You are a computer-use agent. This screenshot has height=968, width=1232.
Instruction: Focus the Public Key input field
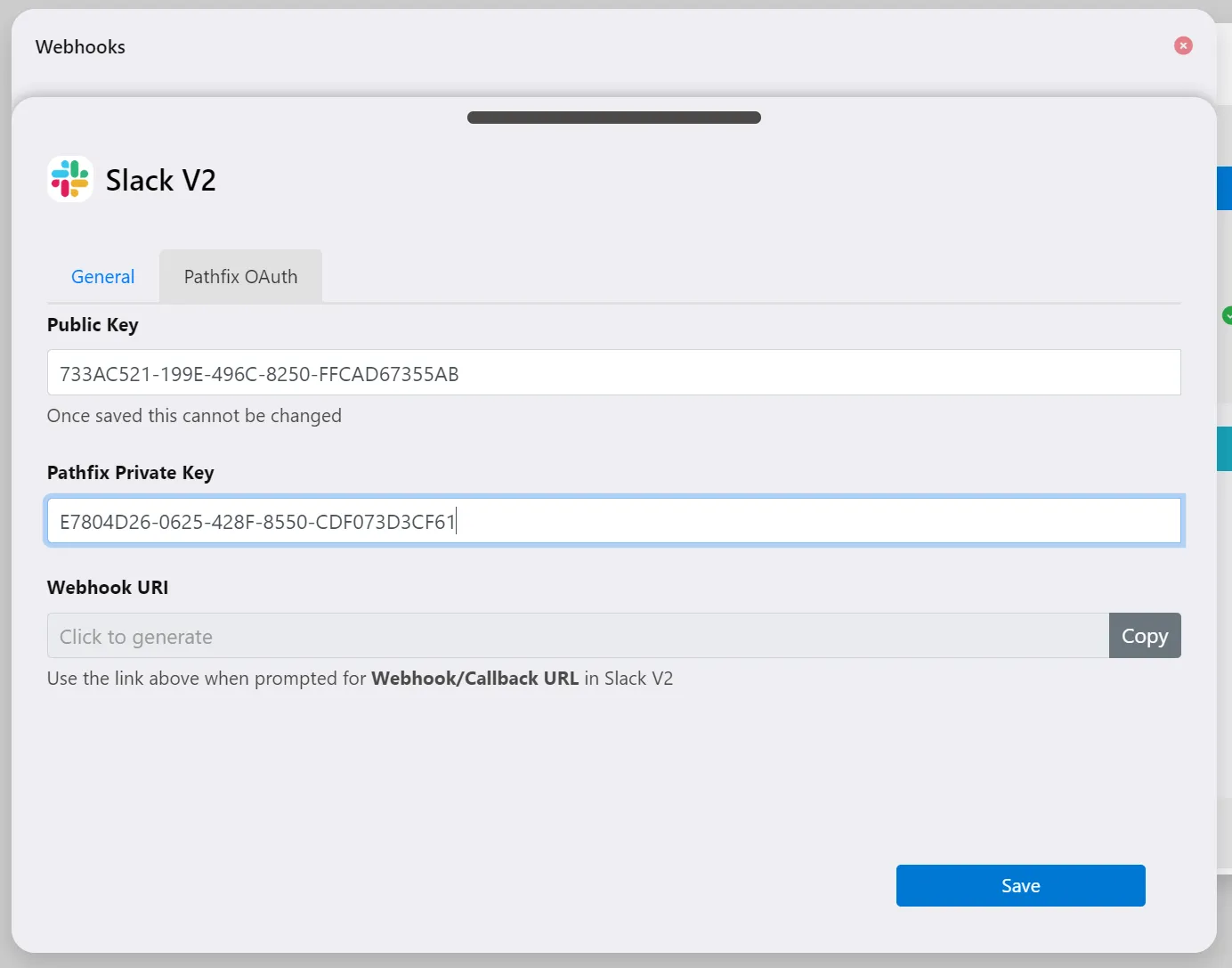click(614, 372)
